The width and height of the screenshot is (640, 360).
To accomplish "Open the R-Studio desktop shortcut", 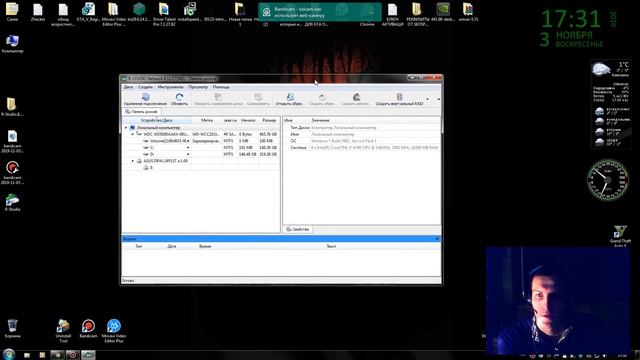I will [12, 202].
